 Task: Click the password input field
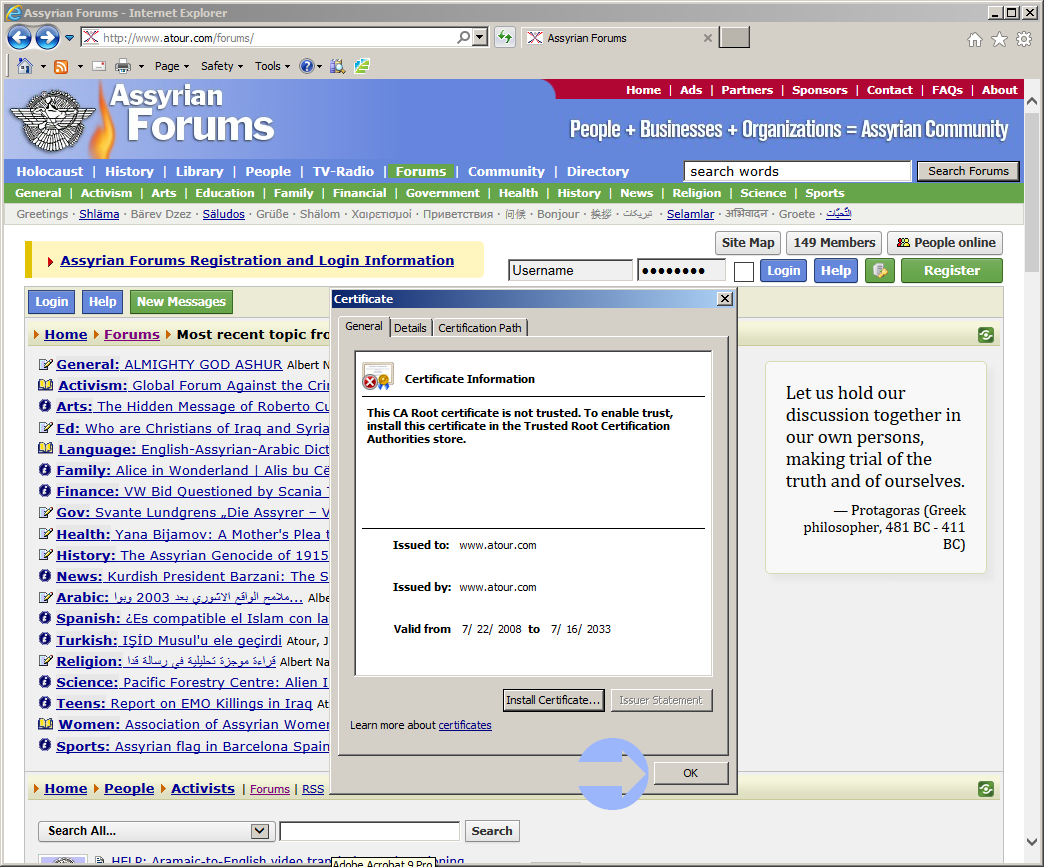click(681, 270)
